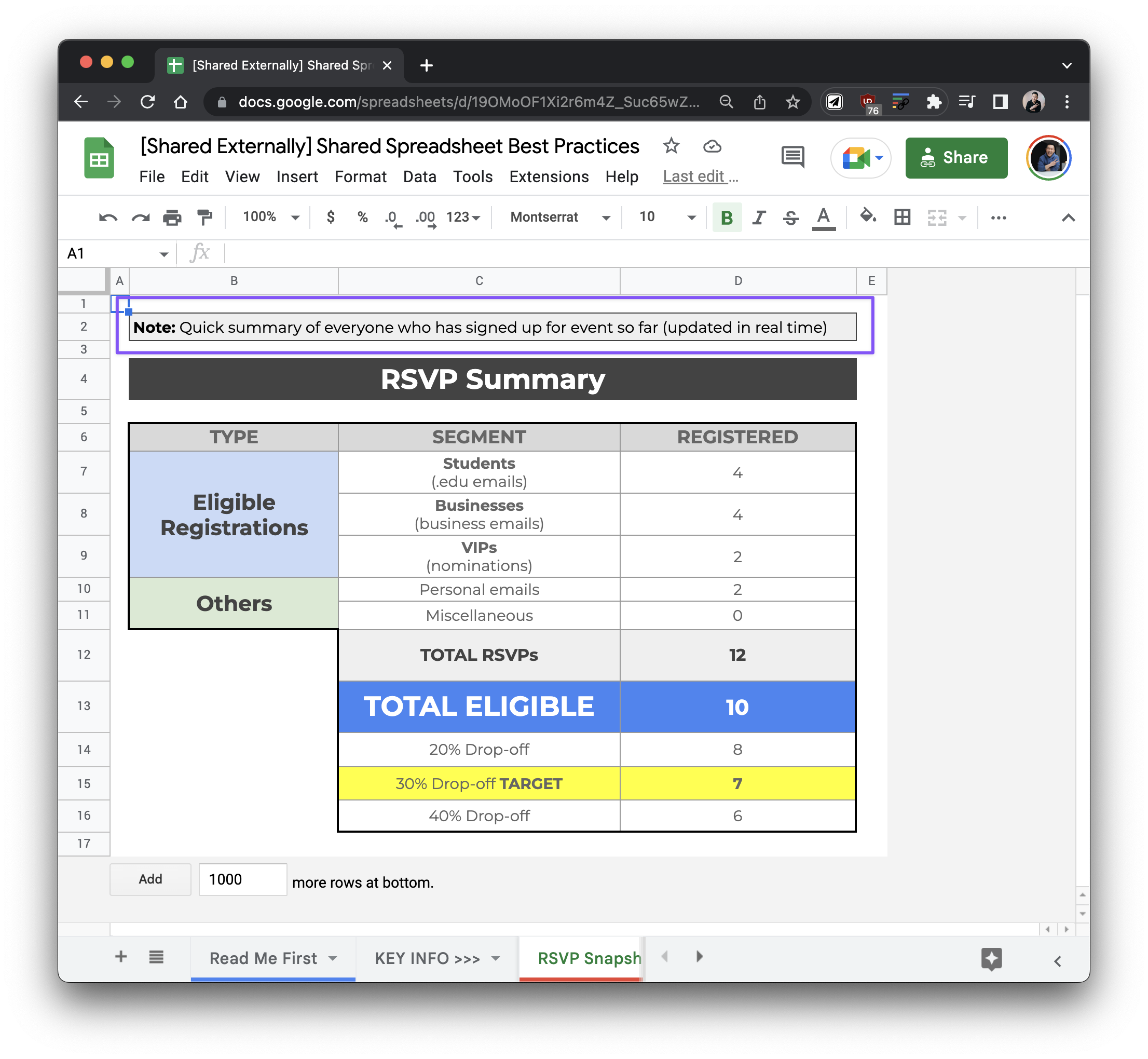The image size is (1148, 1059).
Task: Collapse the toolbar with the chevron
Action: click(1067, 217)
